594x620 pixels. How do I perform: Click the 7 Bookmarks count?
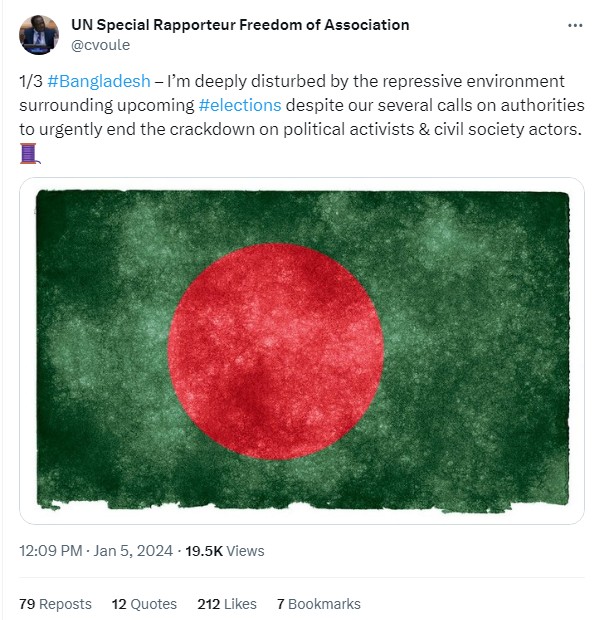(319, 604)
